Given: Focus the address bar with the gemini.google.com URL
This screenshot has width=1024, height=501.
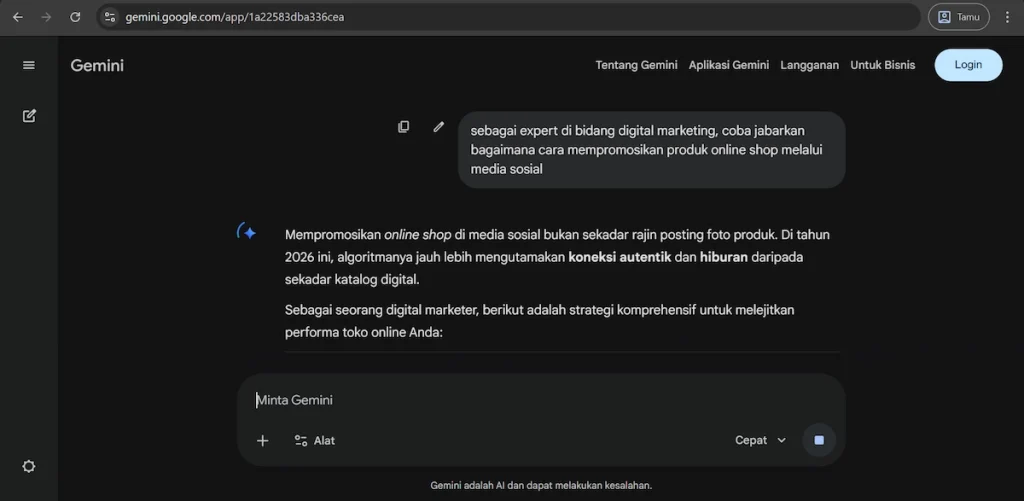Looking at the screenshot, I should [509, 17].
